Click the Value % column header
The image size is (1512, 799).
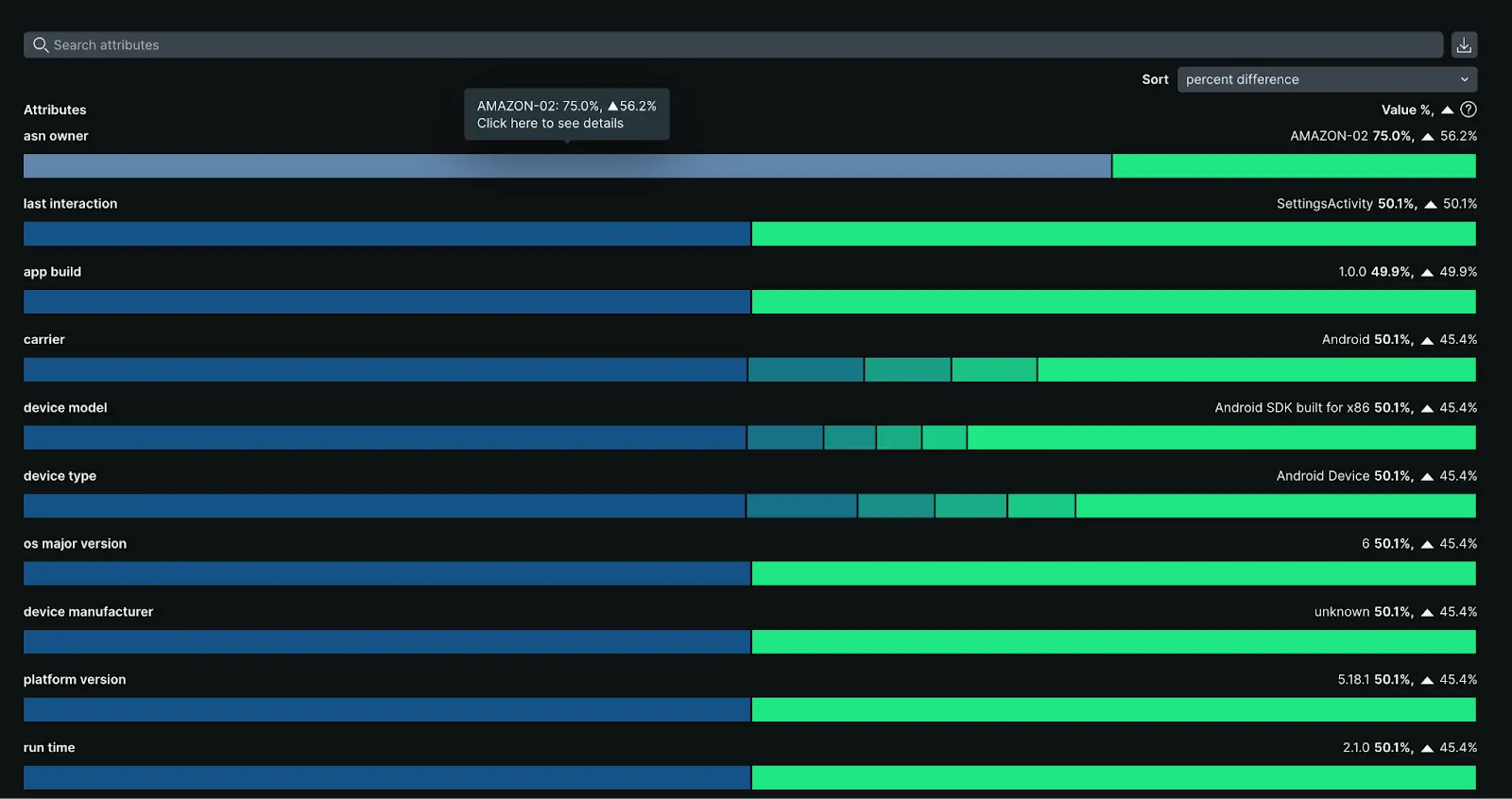tap(1406, 110)
